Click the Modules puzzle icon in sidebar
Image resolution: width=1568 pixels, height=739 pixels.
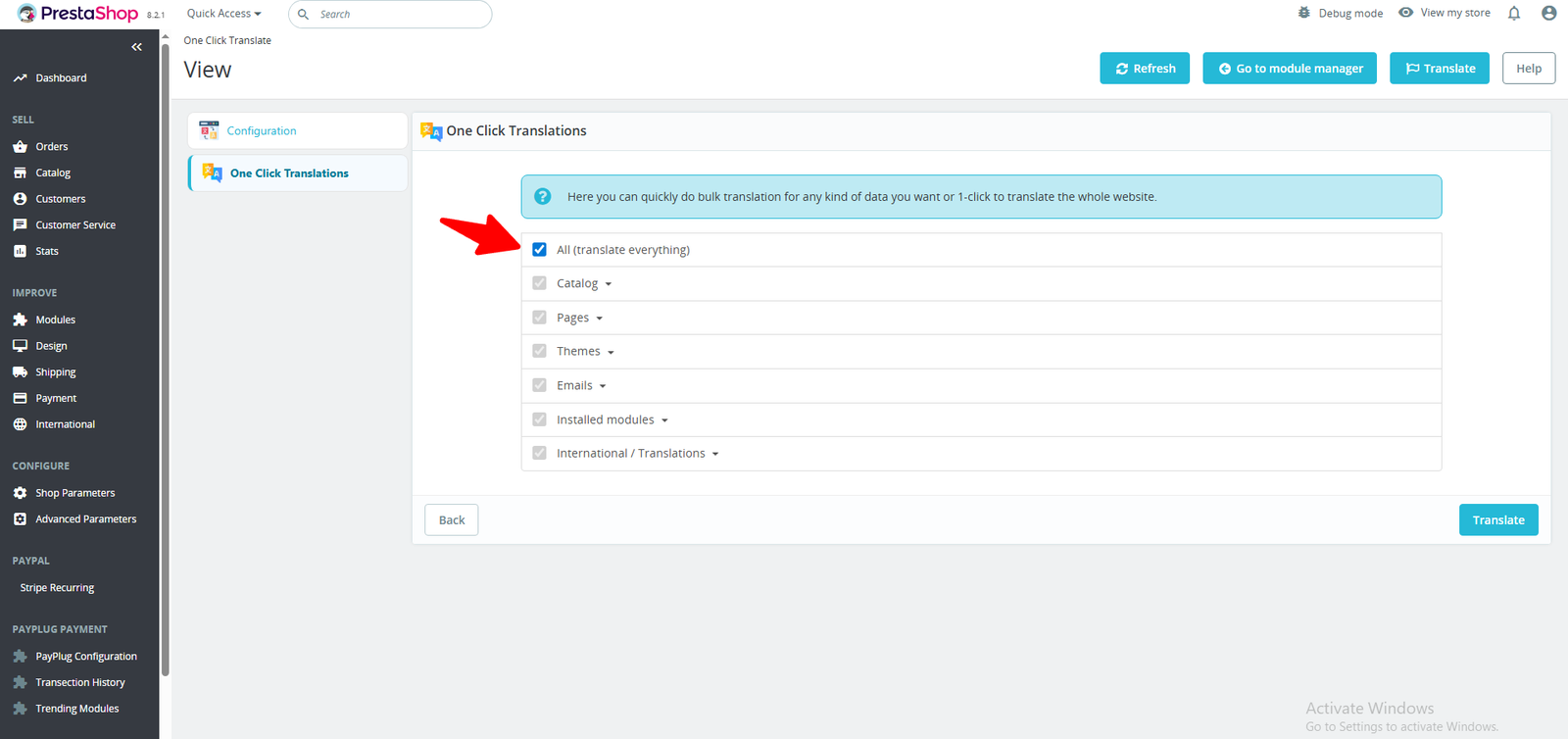coord(20,320)
